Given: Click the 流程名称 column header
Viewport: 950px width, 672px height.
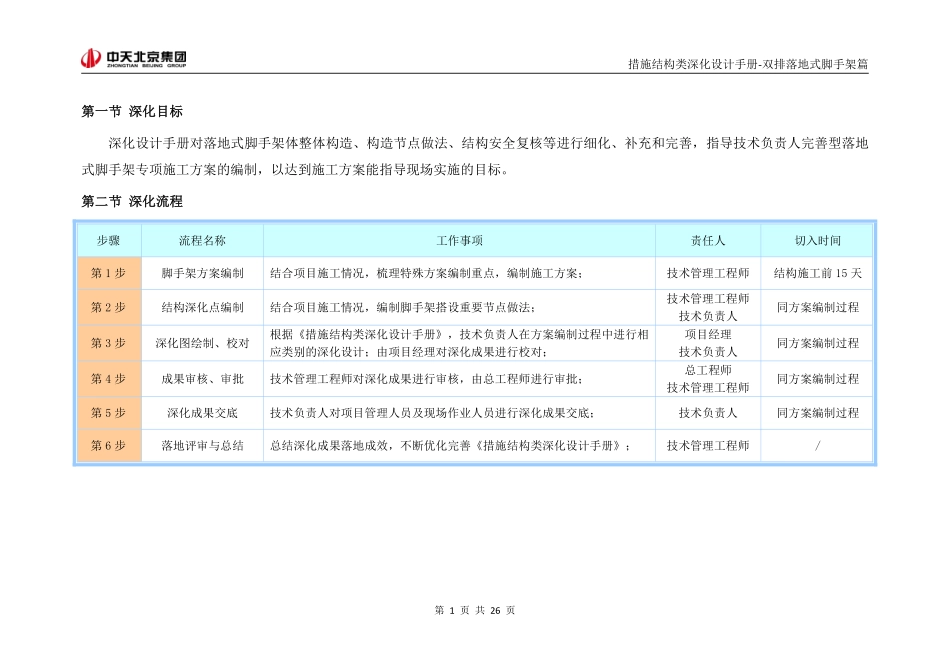Looking at the screenshot, I should pos(202,238).
